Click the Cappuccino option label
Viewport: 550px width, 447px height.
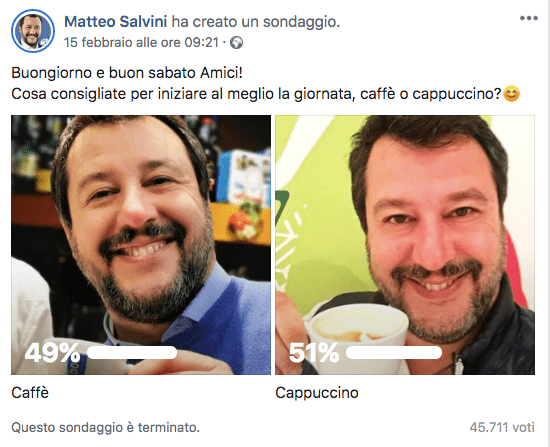tap(317, 393)
